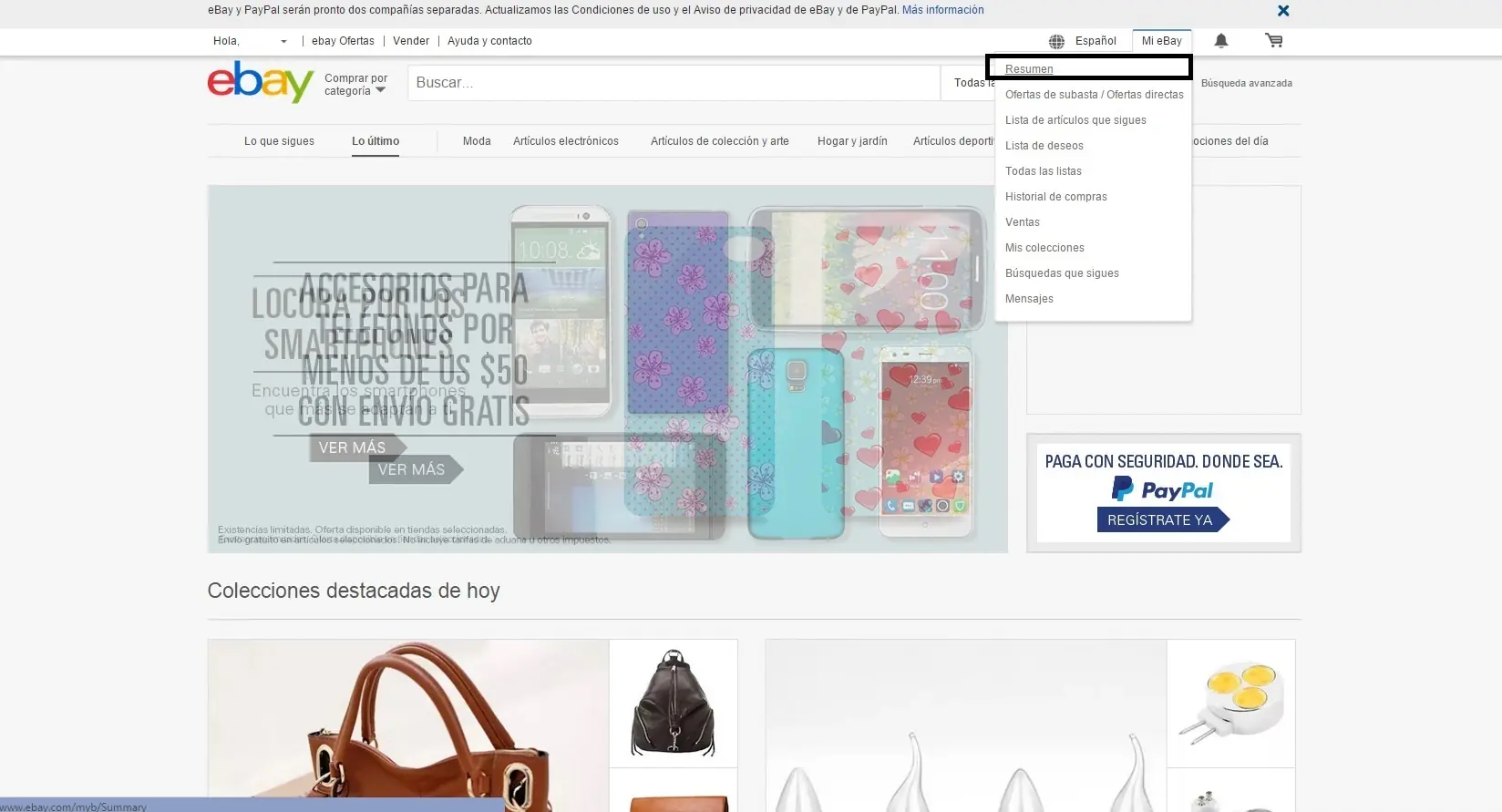The height and width of the screenshot is (812, 1502).
Task: Open the candle bulbs collection image
Action: pyautogui.click(x=966, y=725)
